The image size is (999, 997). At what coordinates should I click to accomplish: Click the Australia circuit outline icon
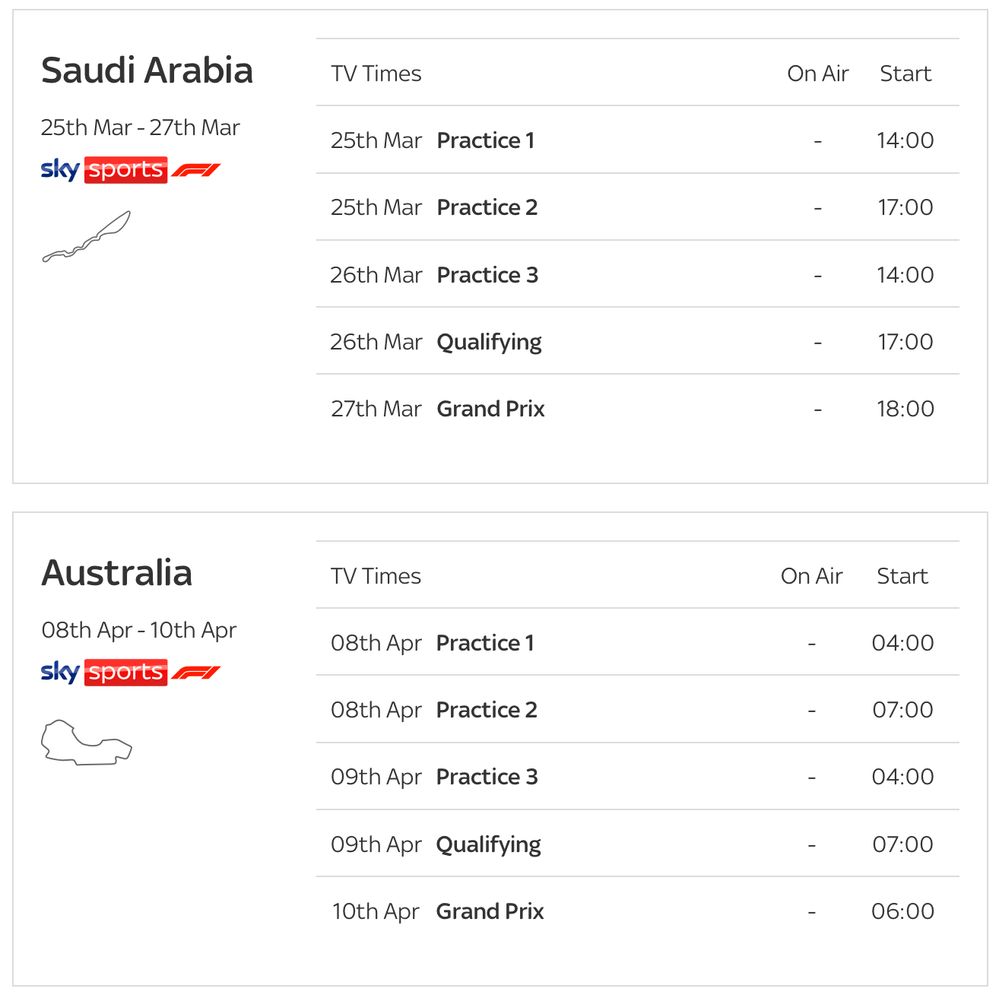[86, 742]
